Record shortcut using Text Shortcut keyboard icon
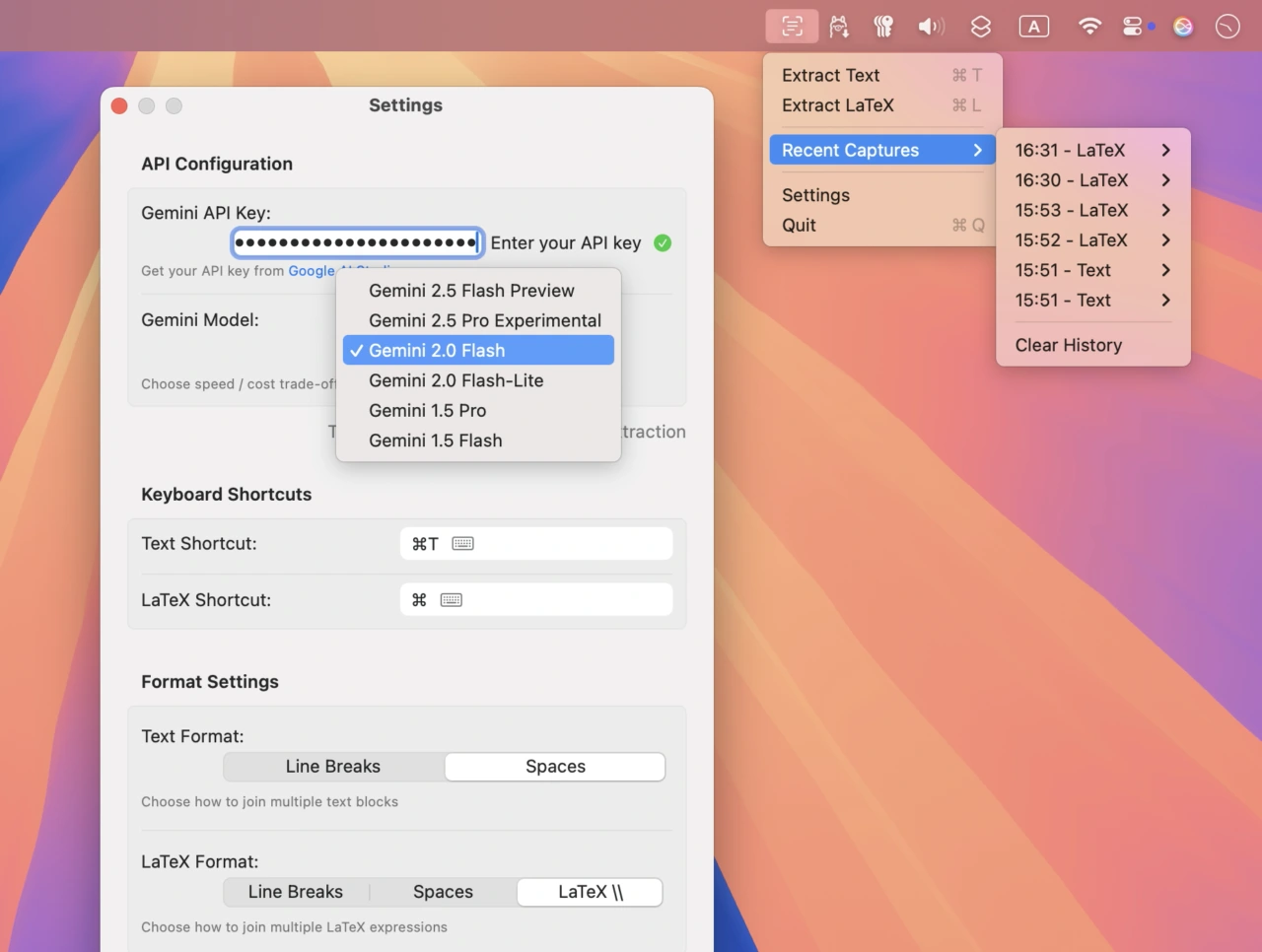 tap(462, 544)
